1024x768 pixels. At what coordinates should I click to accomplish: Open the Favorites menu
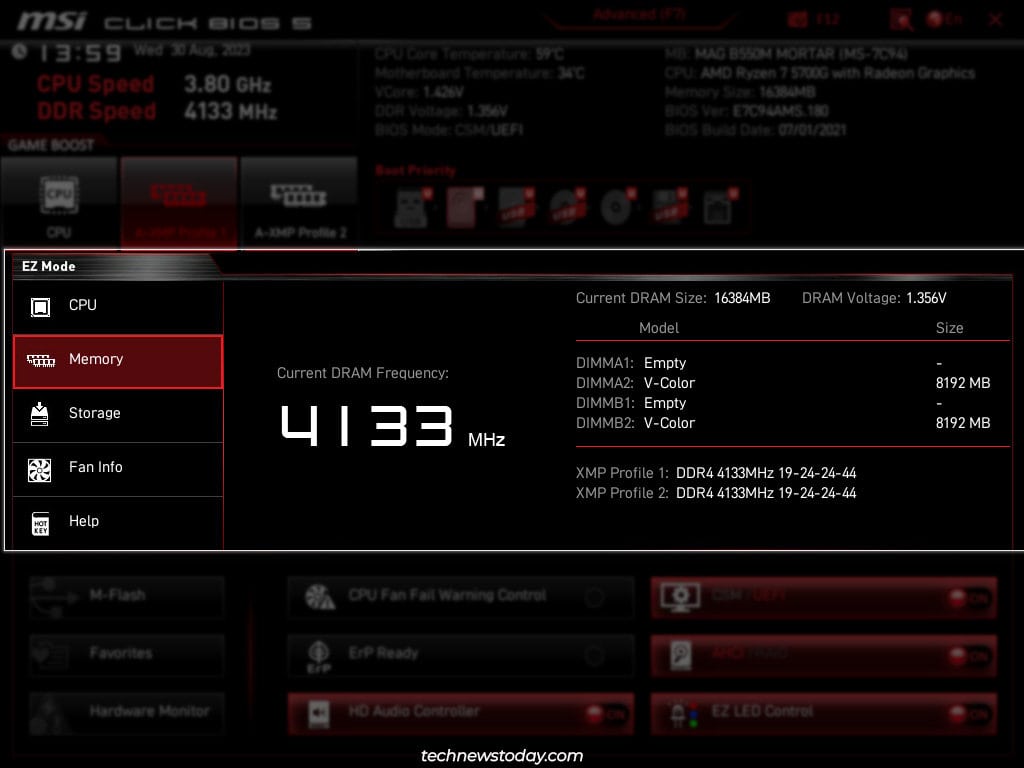127,654
